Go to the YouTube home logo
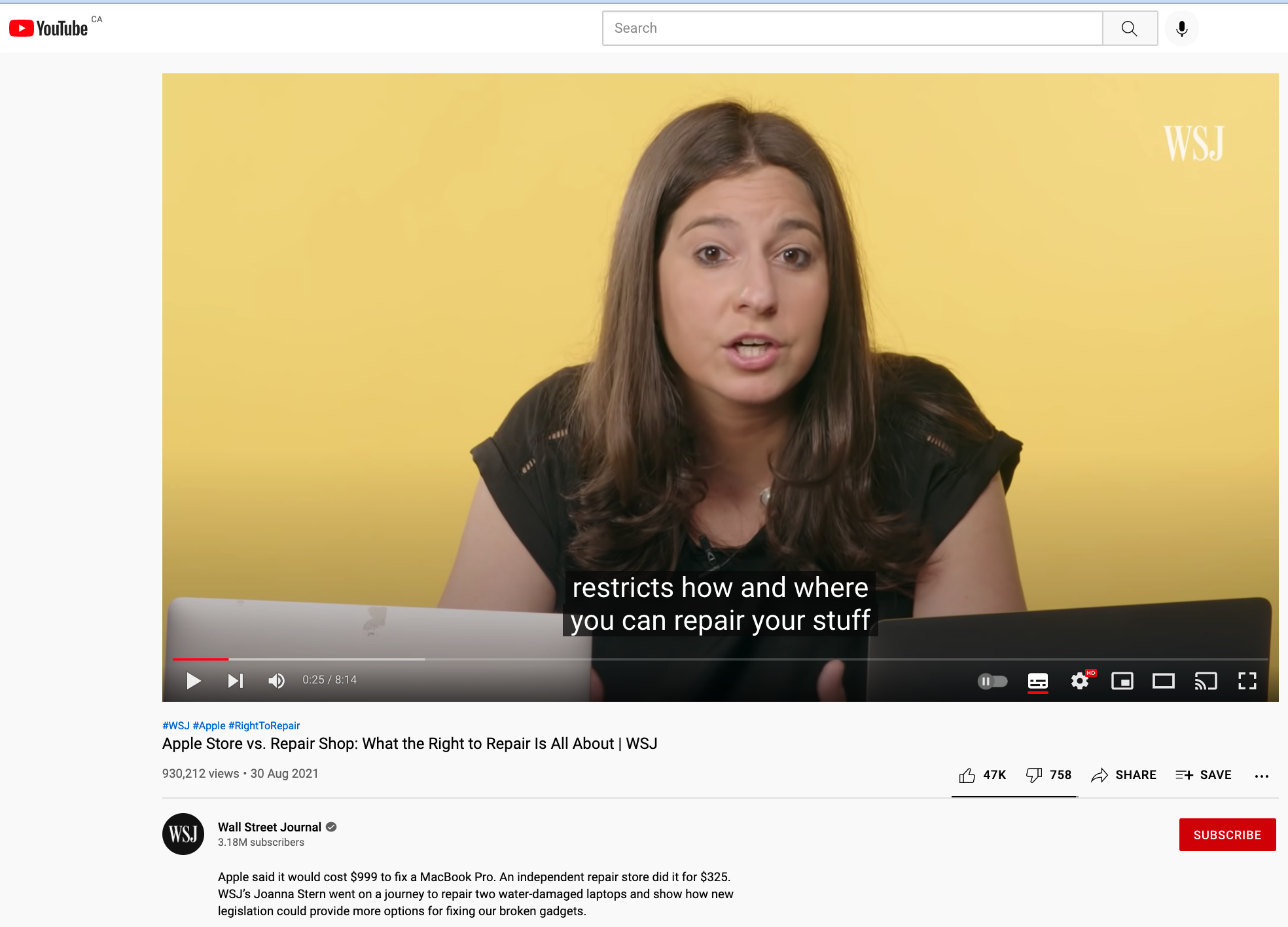Image resolution: width=1288 pixels, height=927 pixels. (x=48, y=28)
